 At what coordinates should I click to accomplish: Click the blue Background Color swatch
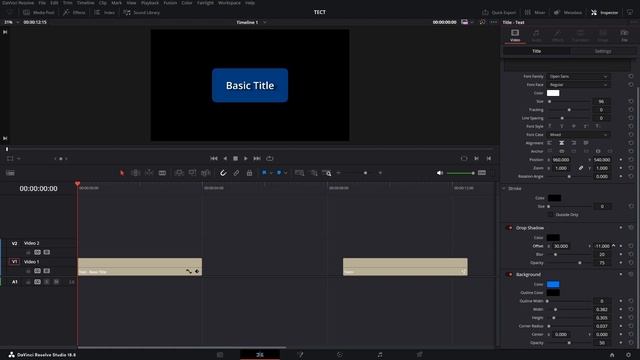point(553,284)
